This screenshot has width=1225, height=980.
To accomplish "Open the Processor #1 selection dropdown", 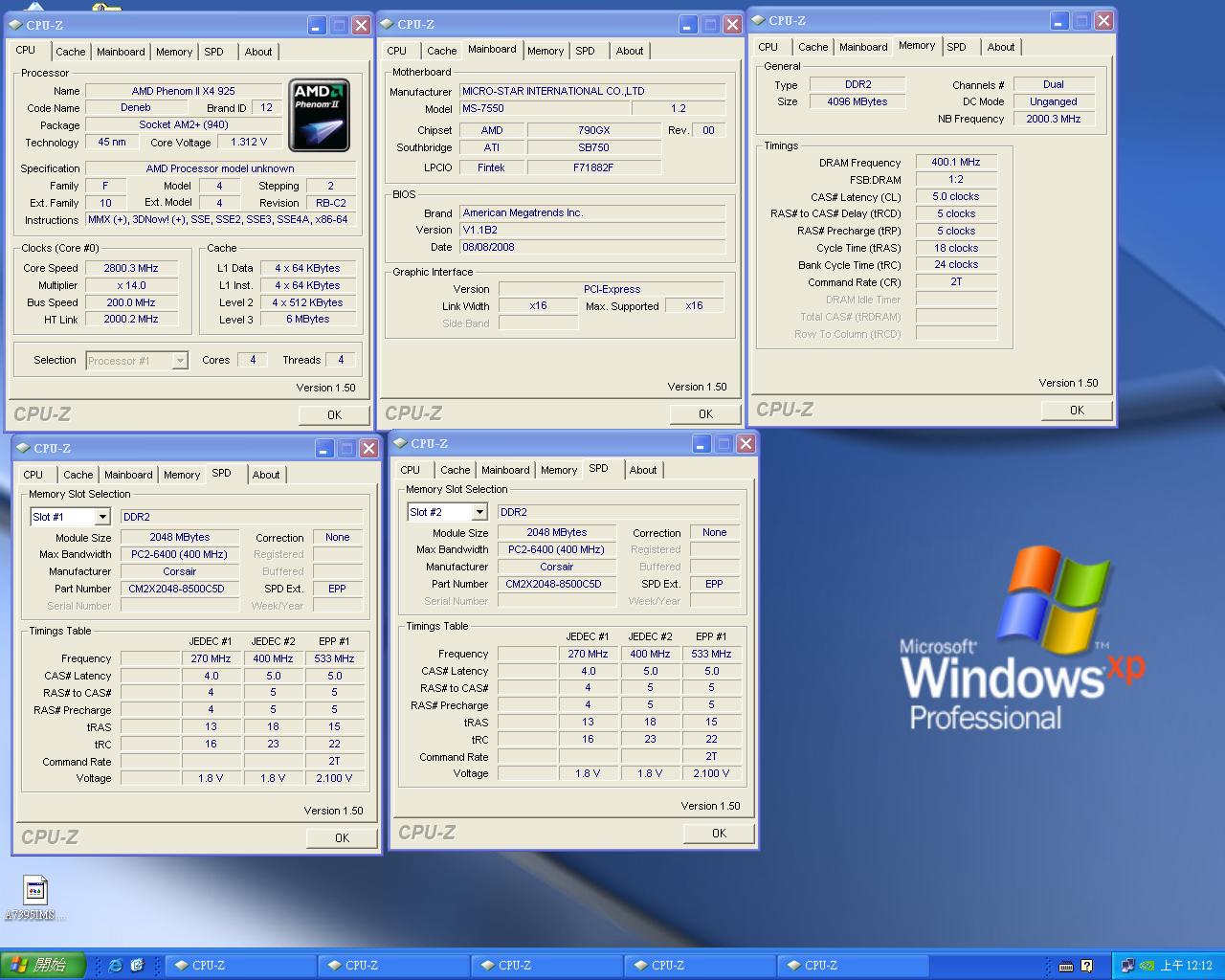I will [x=180, y=361].
